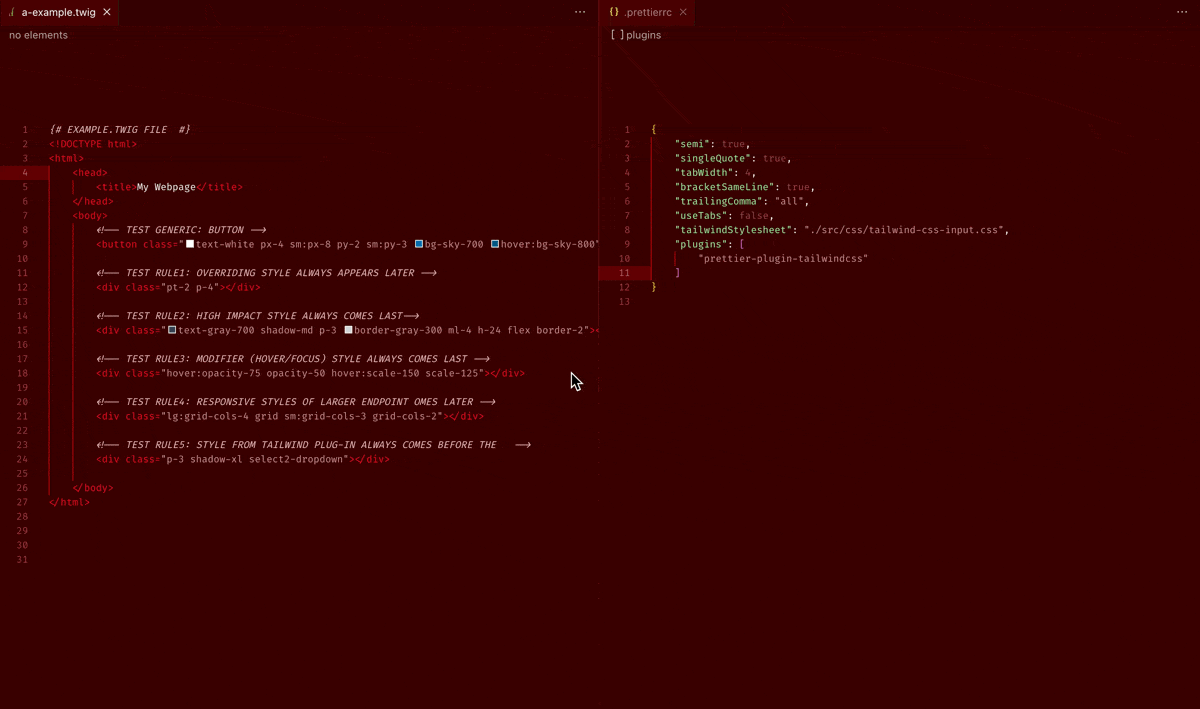Open the text-gray-700 color swatch
1200x709 pixels.
172,330
